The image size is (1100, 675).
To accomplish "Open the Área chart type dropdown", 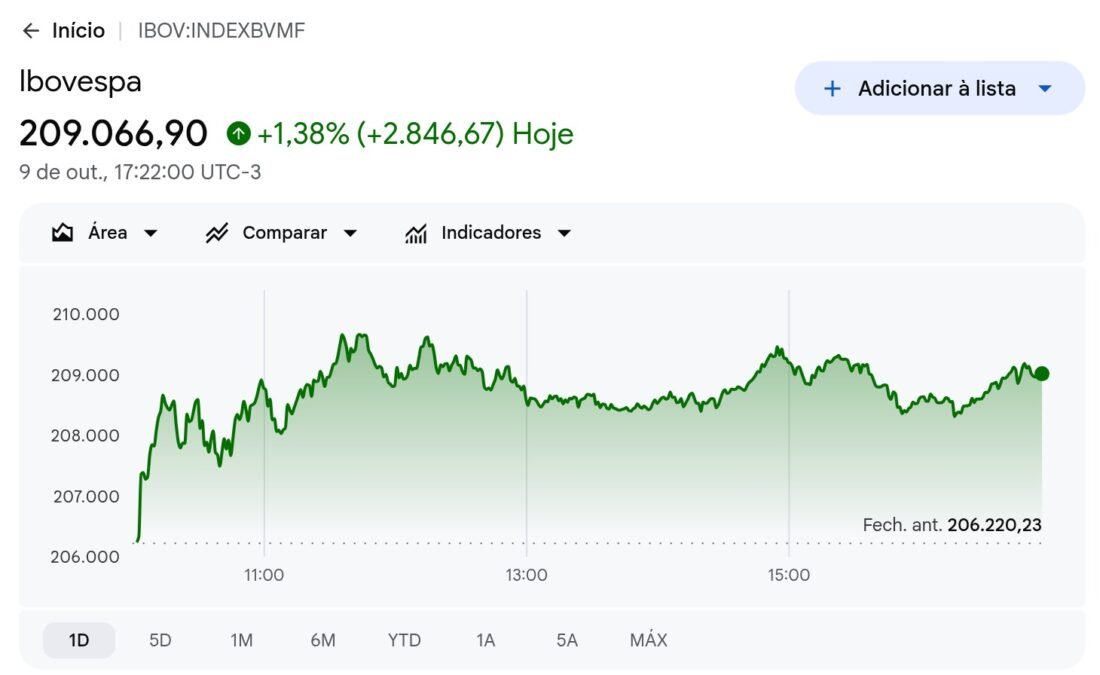I will [150, 233].
